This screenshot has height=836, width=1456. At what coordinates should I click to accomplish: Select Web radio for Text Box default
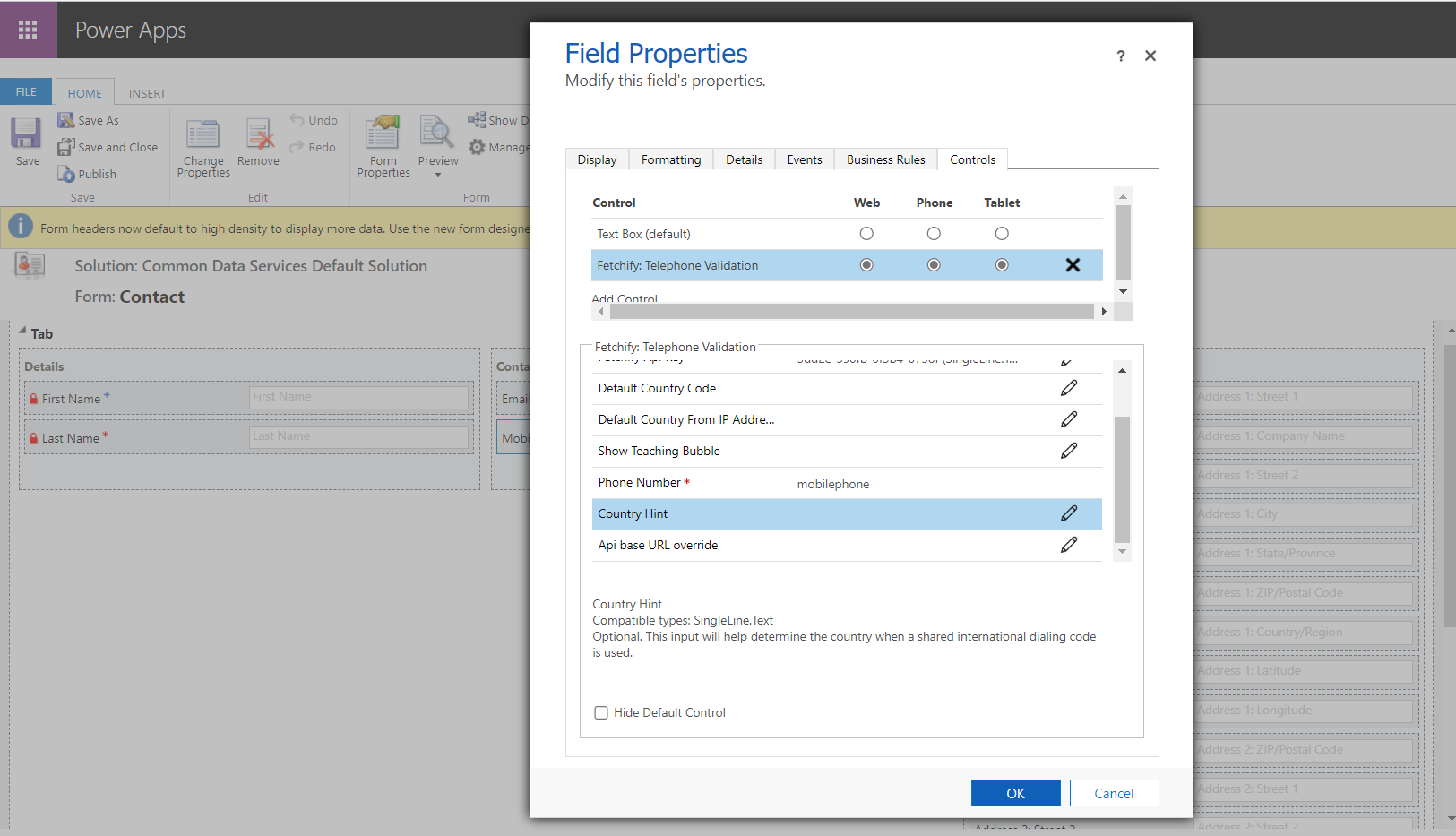click(866, 234)
